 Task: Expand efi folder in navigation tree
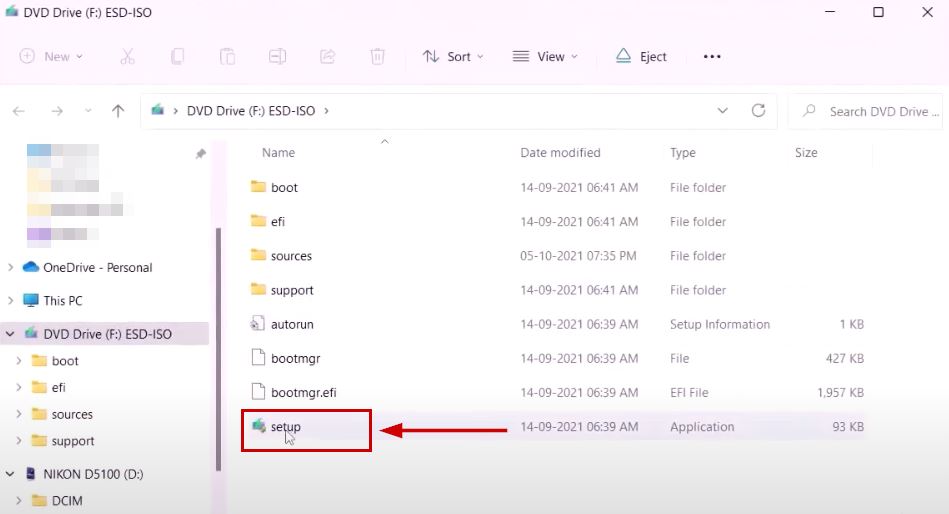point(19,387)
